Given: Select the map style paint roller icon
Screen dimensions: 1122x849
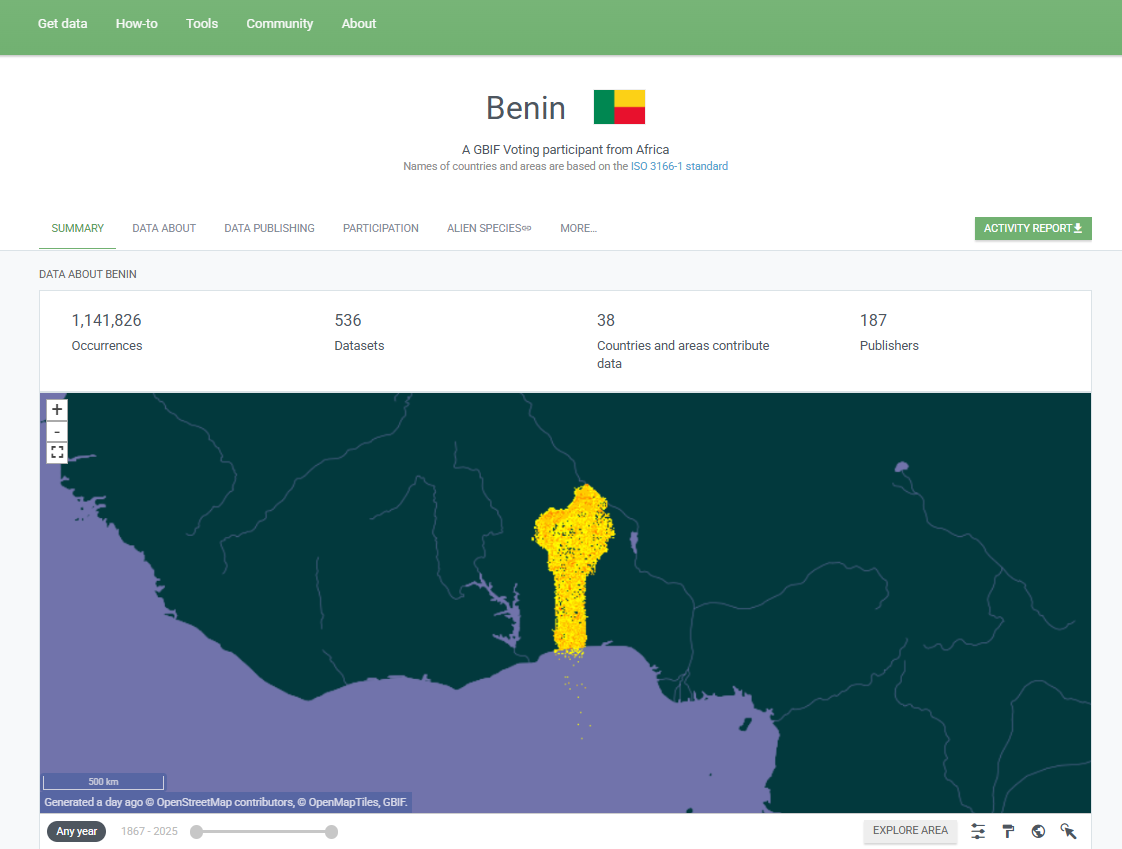Looking at the screenshot, I should click(x=1008, y=831).
